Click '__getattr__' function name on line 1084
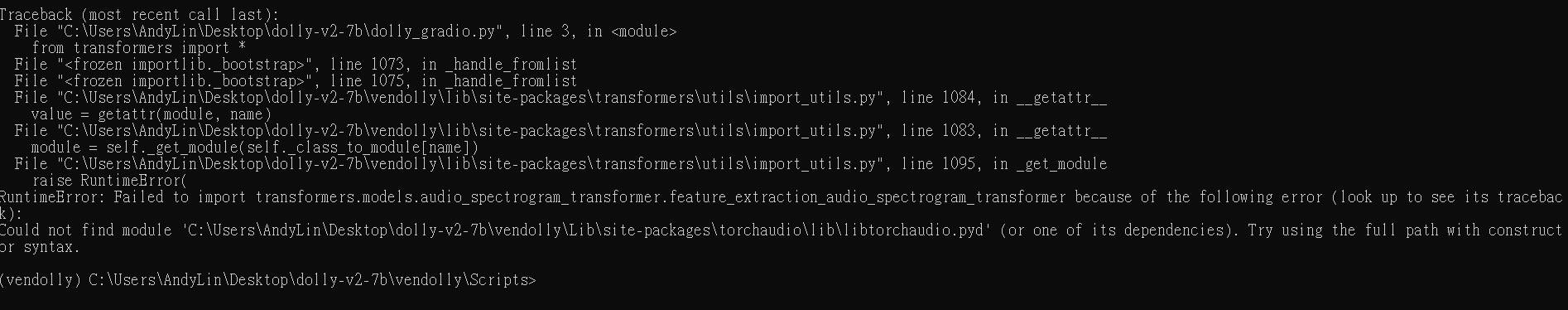The width and height of the screenshot is (1568, 310). (1061, 98)
